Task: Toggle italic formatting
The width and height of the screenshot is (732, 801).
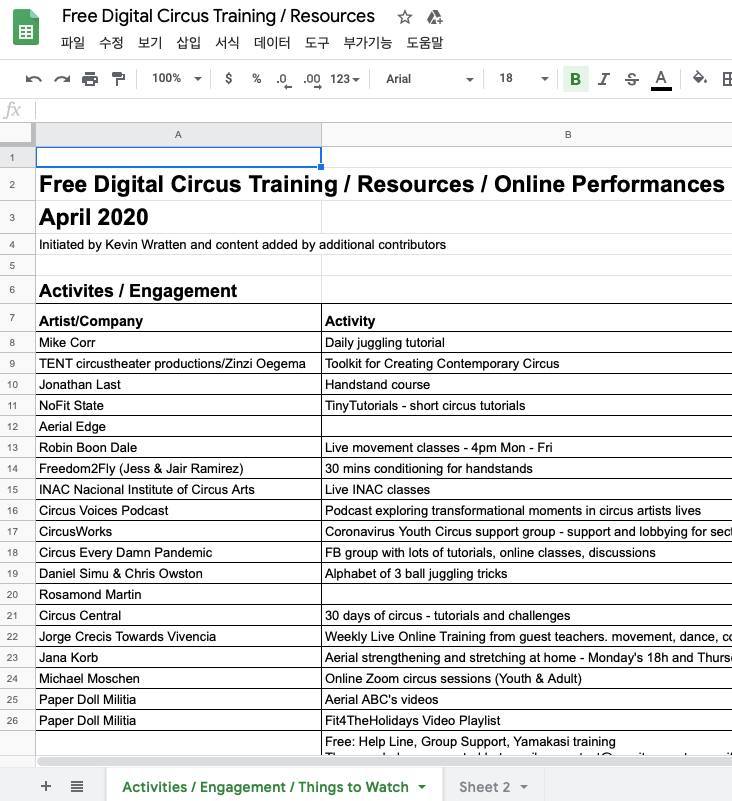Action: tap(604, 79)
